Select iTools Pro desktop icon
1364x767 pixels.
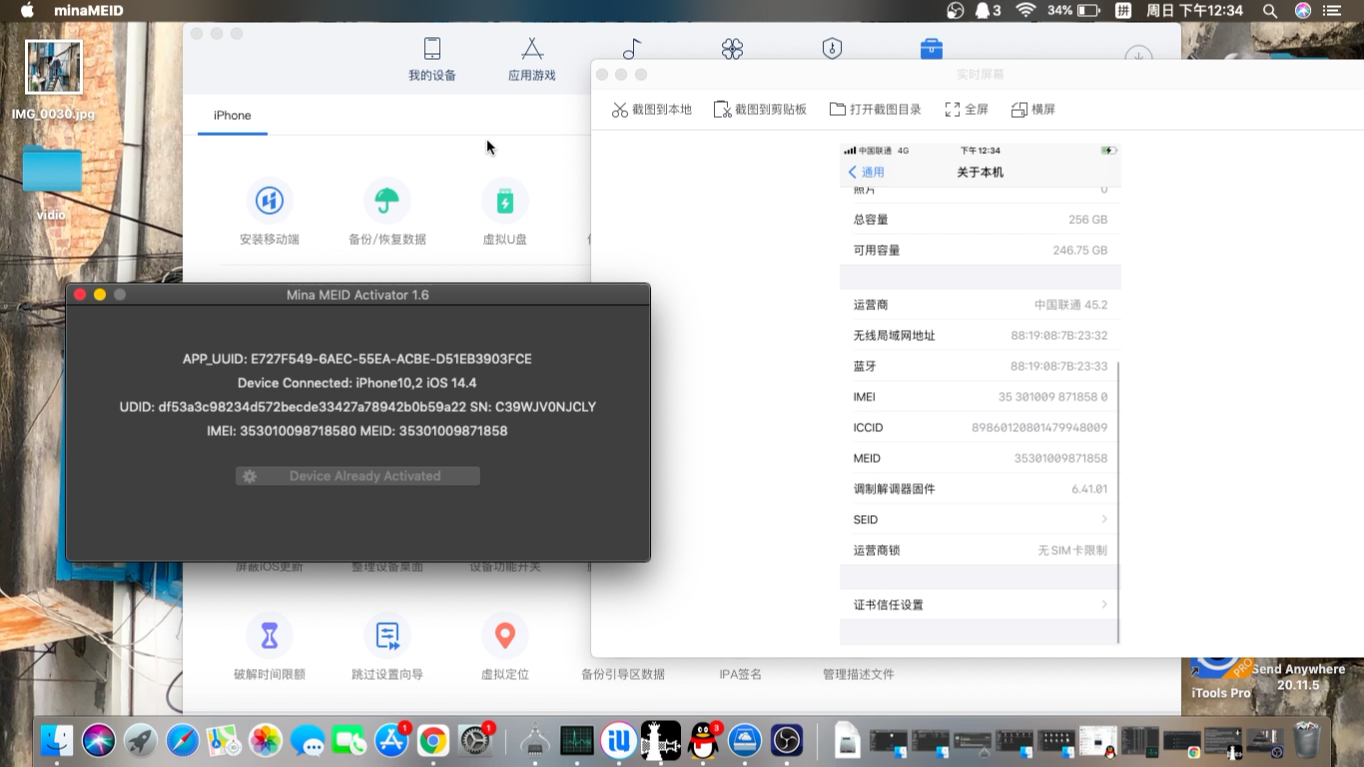click(1220, 678)
